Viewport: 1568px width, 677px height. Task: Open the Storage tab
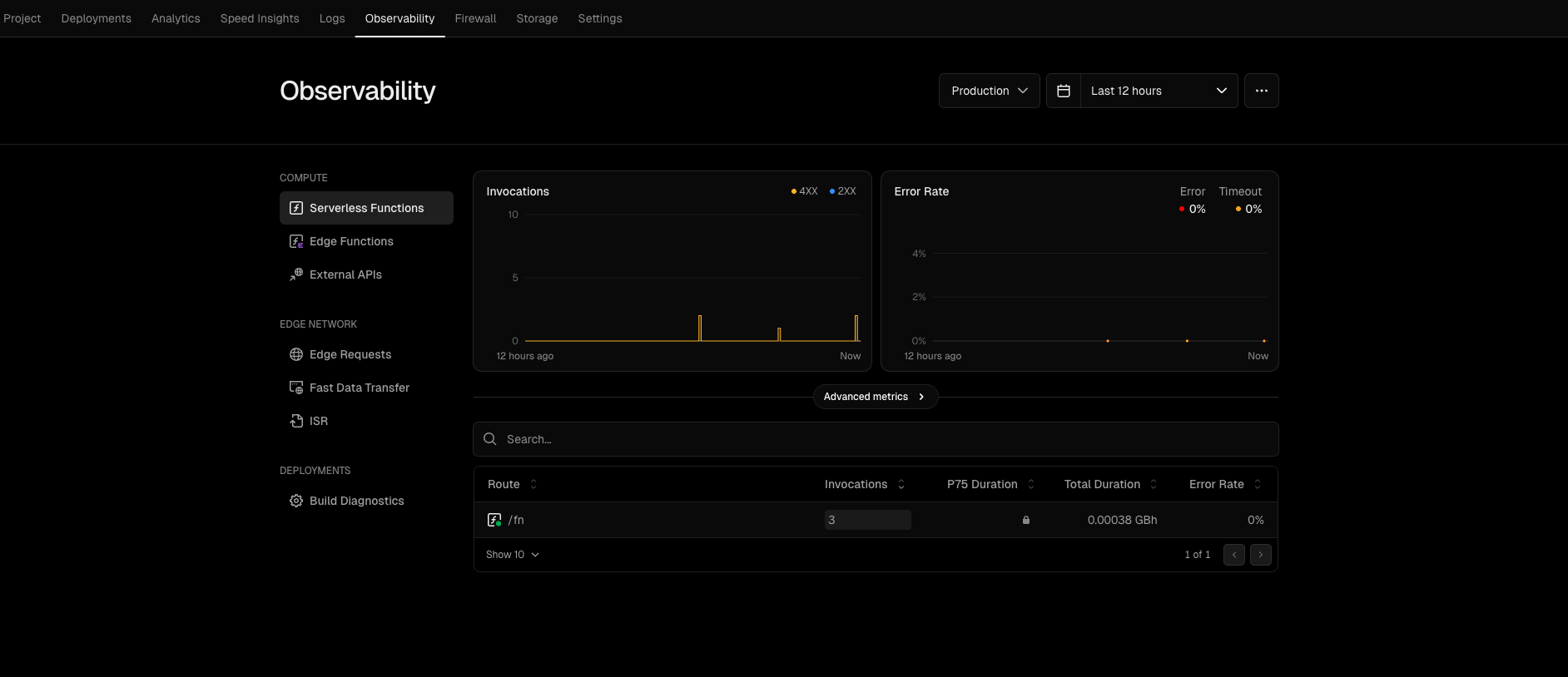(537, 18)
